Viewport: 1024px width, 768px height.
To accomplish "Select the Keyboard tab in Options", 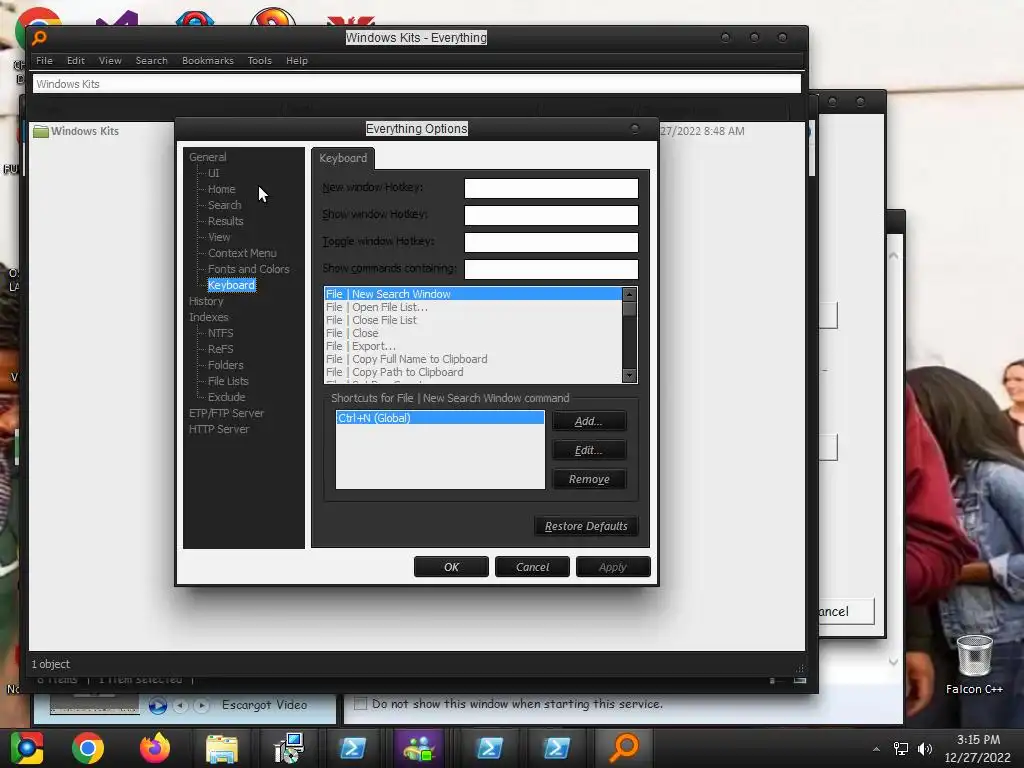I will pos(343,158).
